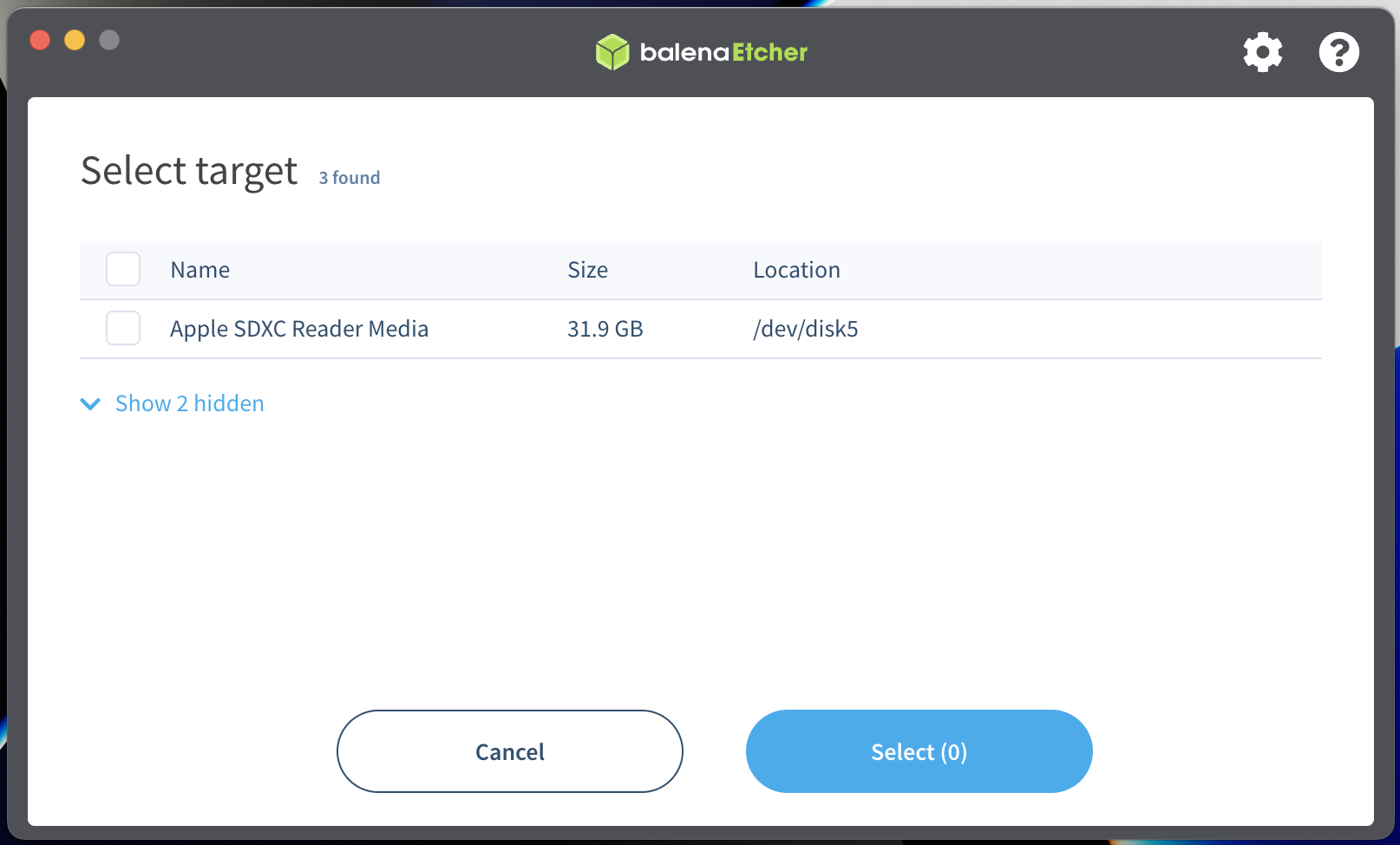Minimize the window with the yellow button

point(75,40)
